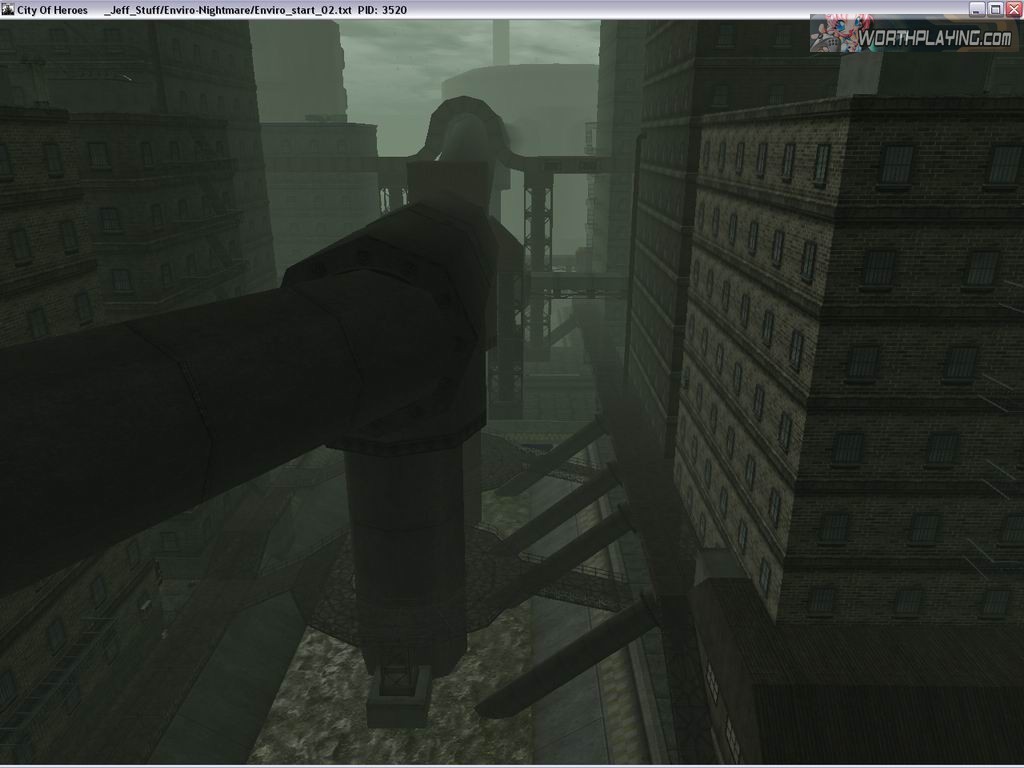
Task: Click the lowest diagonal support beam
Action: 570,660
